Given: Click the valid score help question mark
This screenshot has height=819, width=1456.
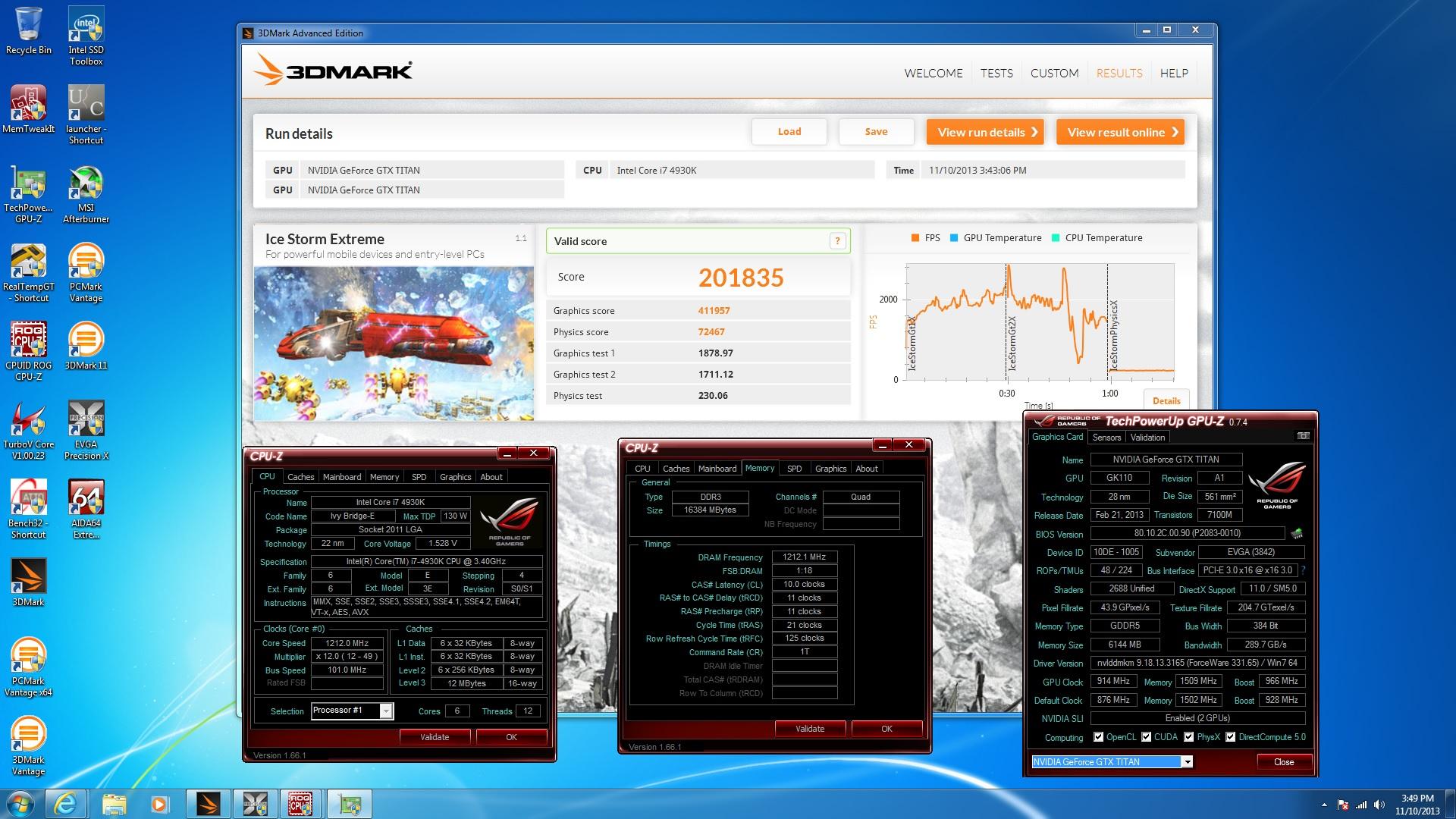Looking at the screenshot, I should click(x=837, y=241).
